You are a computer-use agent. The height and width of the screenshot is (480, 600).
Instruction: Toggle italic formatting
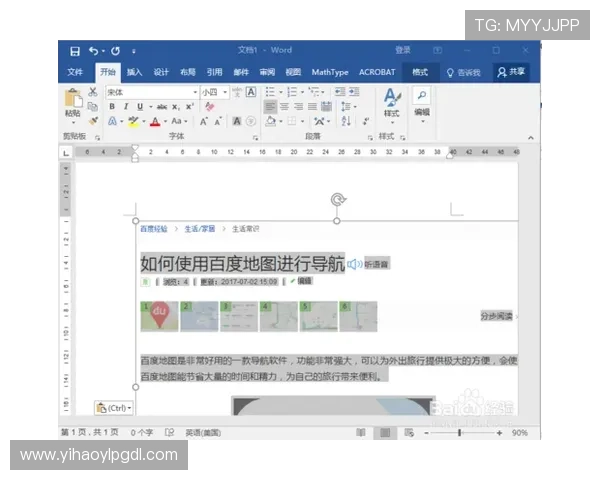pos(126,106)
